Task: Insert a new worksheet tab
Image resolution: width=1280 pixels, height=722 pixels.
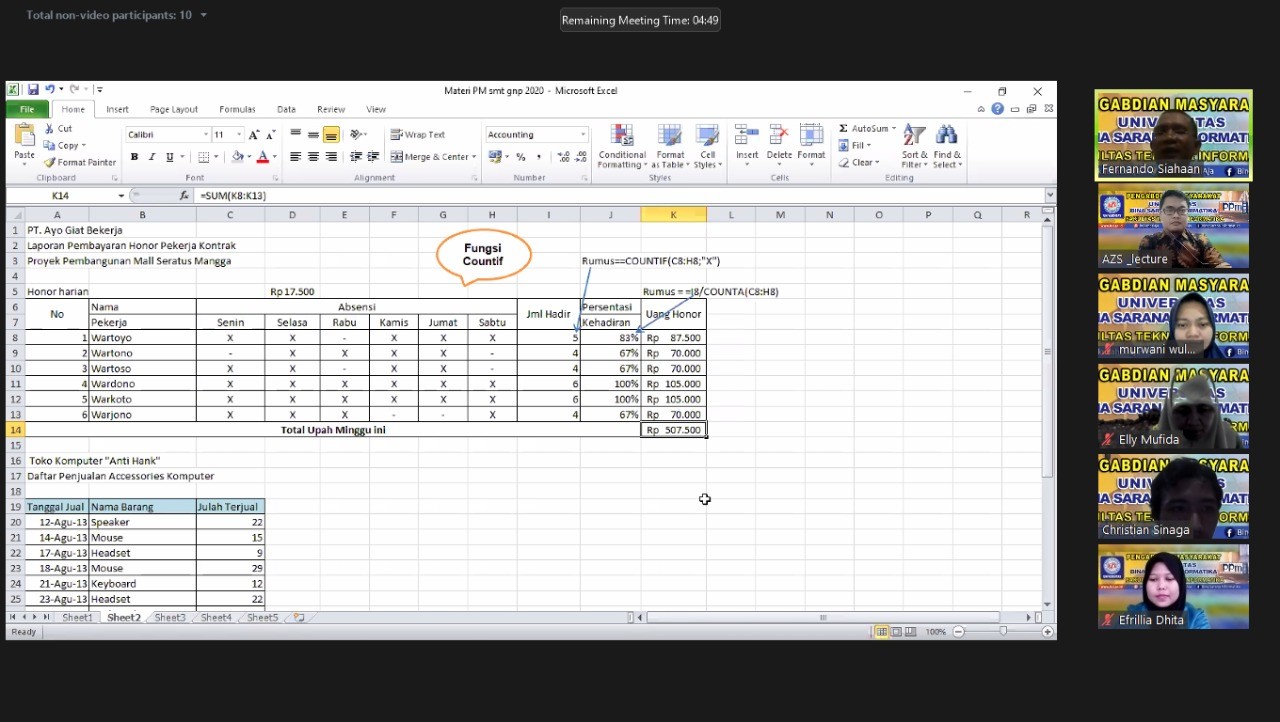Action: [298, 618]
